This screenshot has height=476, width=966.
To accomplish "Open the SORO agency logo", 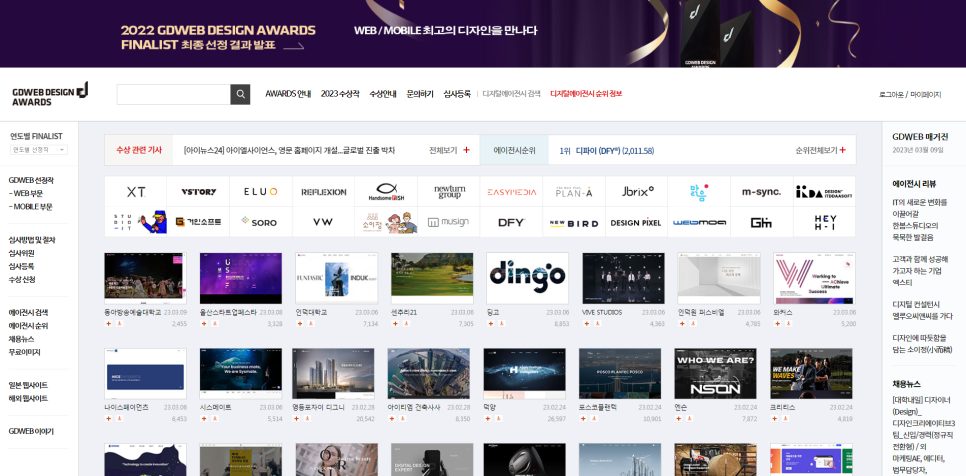I will tap(261, 222).
